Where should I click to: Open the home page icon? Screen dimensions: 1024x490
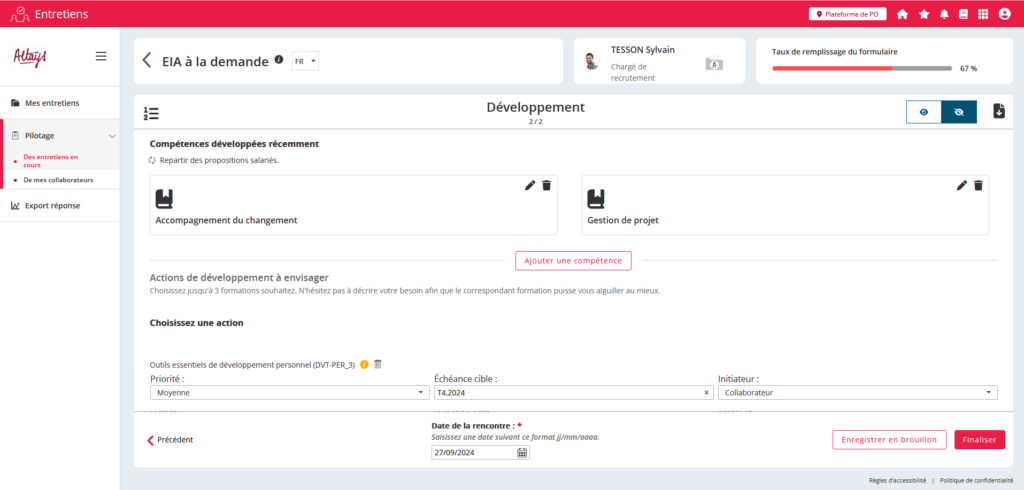pyautogui.click(x=902, y=14)
